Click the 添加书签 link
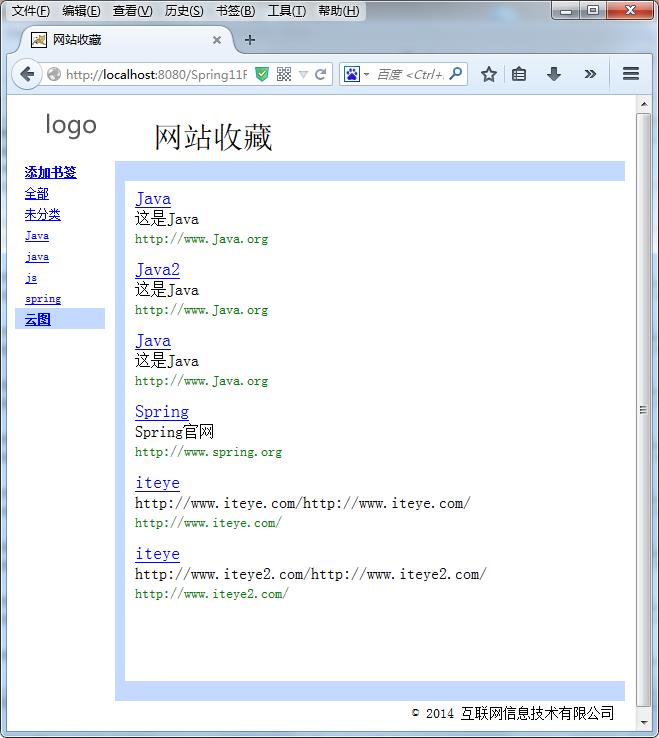The width and height of the screenshot is (659, 738). 50,172
